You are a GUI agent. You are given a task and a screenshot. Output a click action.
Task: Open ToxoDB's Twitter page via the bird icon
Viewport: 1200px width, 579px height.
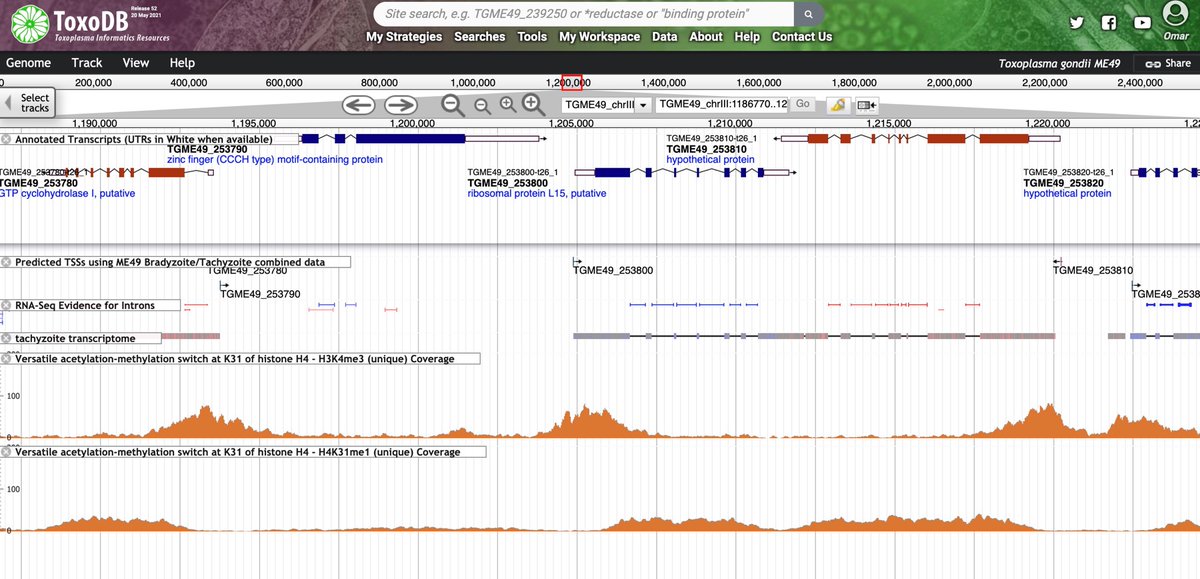point(1076,22)
